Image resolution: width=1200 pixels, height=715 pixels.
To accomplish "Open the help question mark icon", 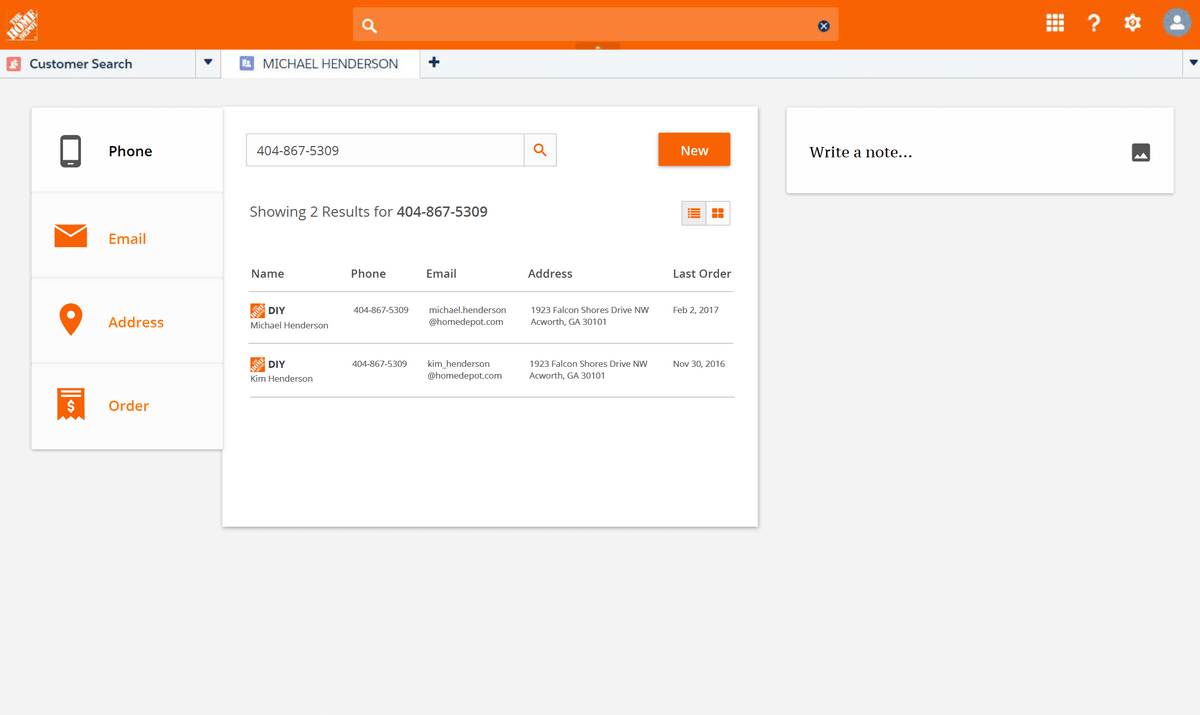I will 1094,23.
